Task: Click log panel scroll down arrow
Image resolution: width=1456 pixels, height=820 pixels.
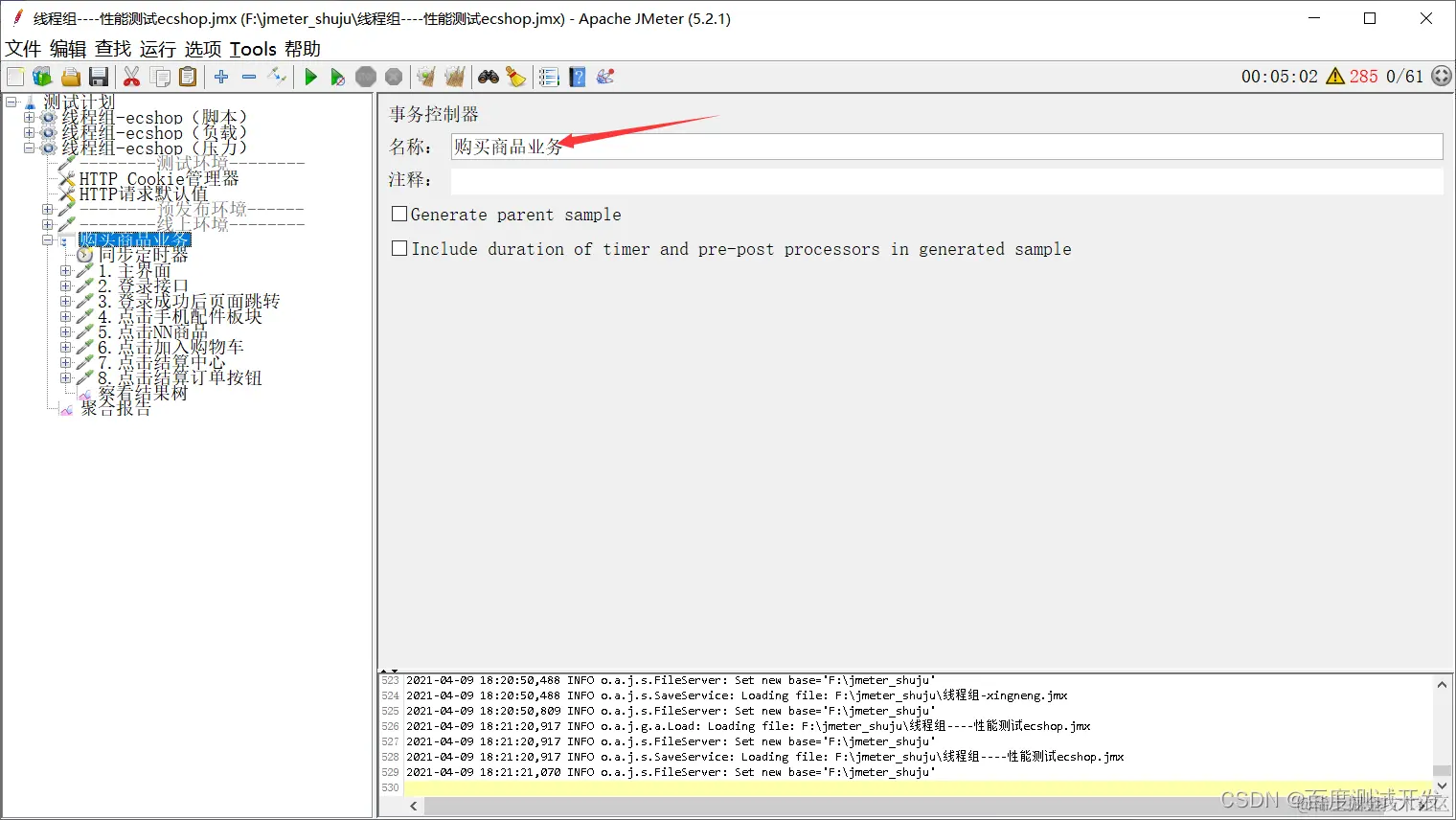Action: (1442, 786)
